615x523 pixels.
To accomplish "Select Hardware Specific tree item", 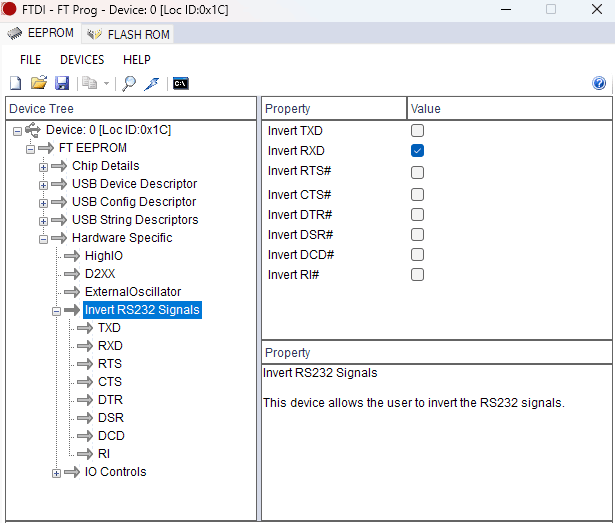I will tap(122, 238).
